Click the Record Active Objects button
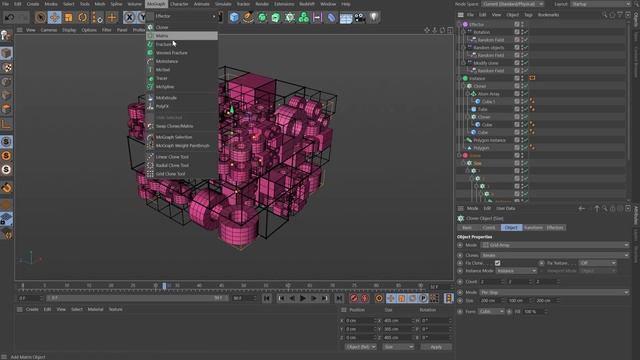 click(354, 298)
